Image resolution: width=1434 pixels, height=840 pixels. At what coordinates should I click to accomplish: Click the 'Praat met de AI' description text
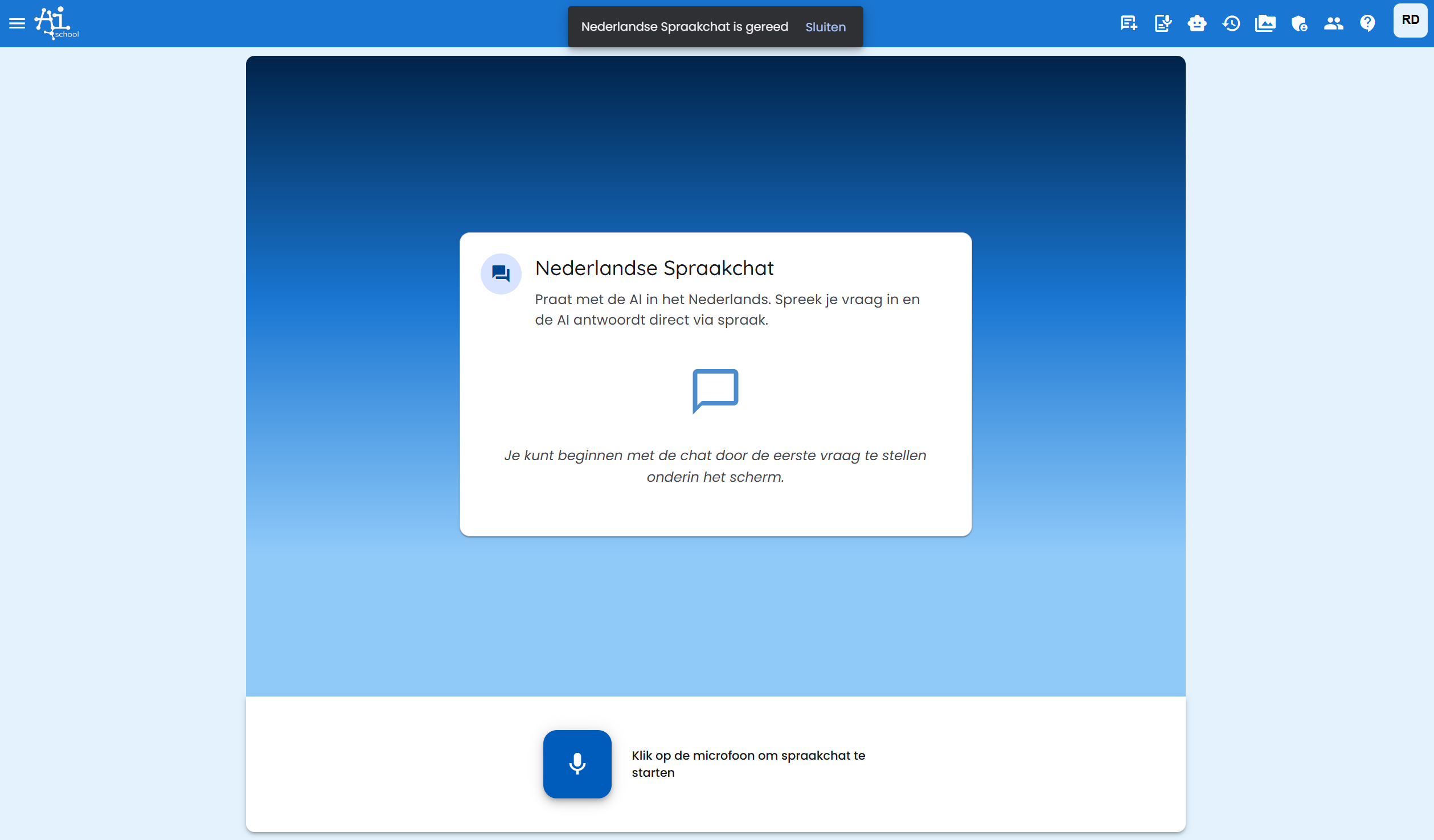coord(727,309)
